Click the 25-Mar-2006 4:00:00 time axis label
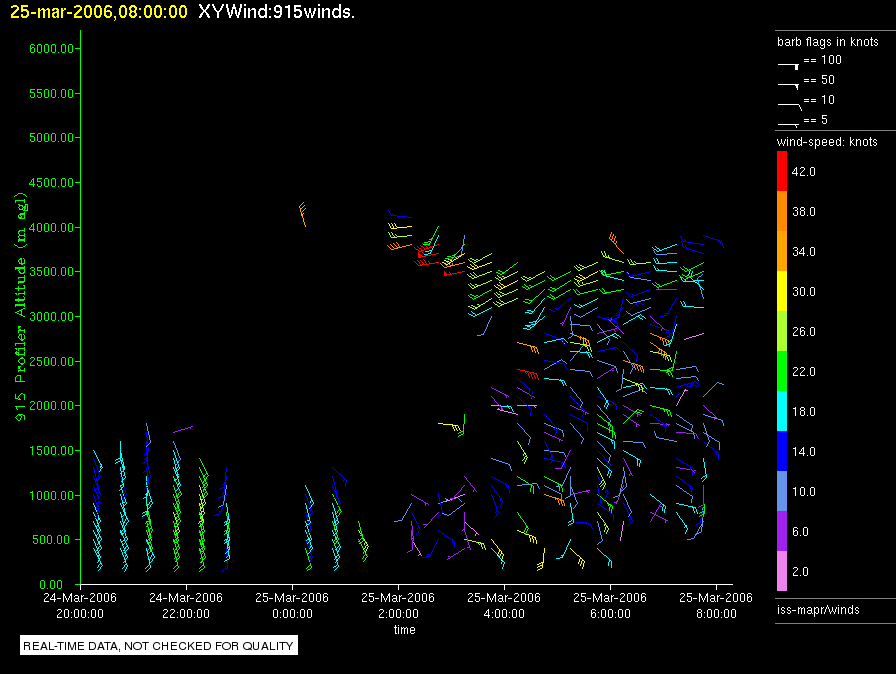Screen dimensions: 896x674 (504, 604)
